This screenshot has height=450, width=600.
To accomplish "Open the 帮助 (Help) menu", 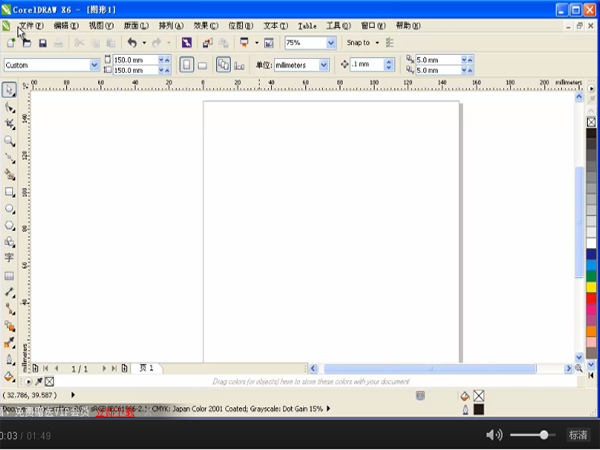I will (x=408, y=26).
